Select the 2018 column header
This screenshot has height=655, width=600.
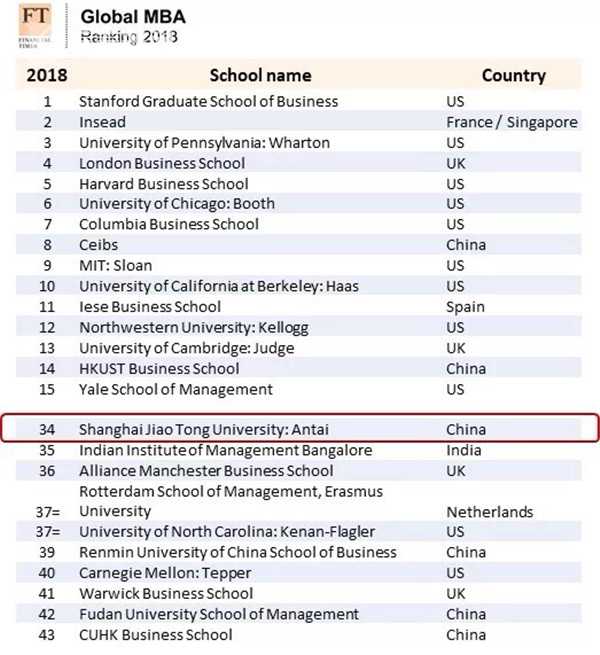click(47, 76)
